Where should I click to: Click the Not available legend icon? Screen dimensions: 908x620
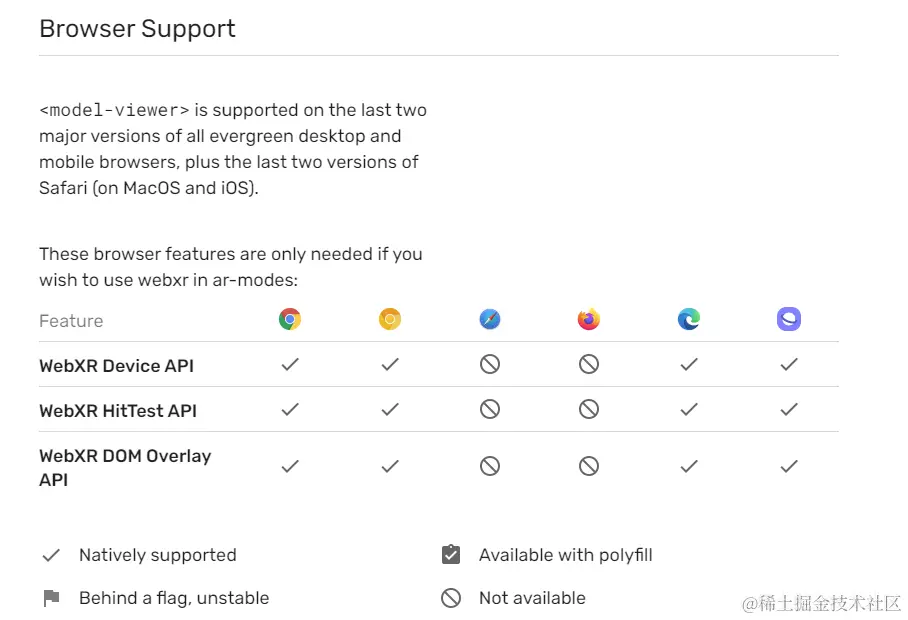(451, 598)
